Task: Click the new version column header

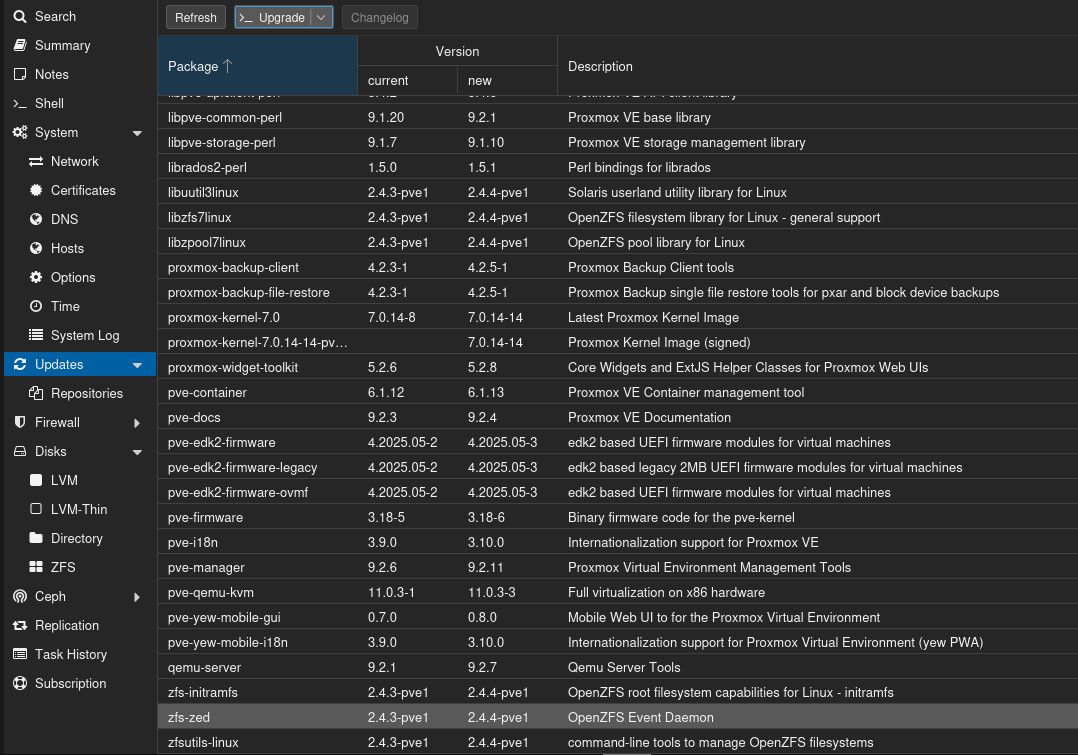Action: point(507,80)
